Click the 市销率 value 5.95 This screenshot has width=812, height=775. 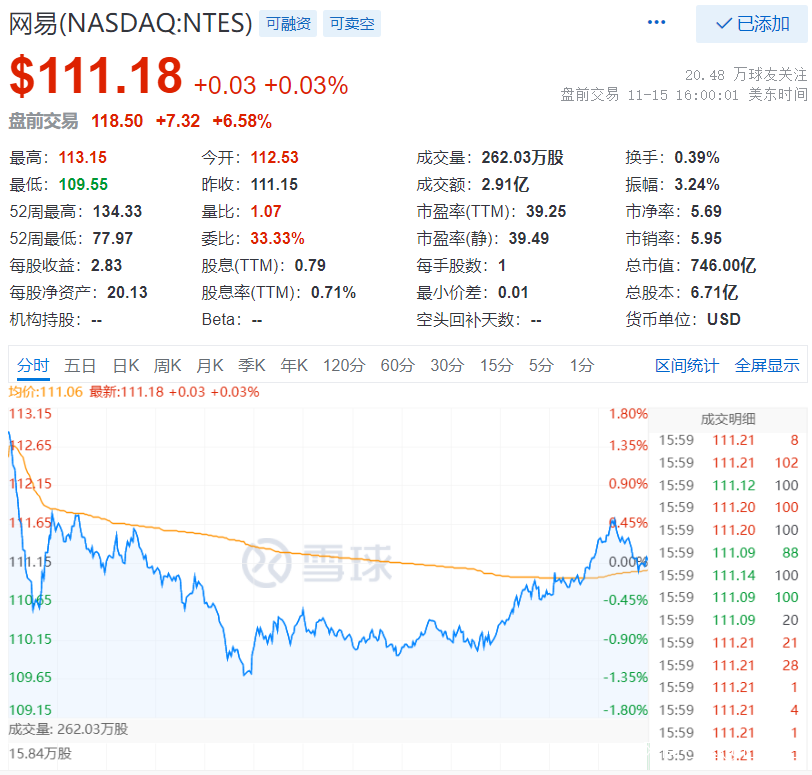[706, 238]
